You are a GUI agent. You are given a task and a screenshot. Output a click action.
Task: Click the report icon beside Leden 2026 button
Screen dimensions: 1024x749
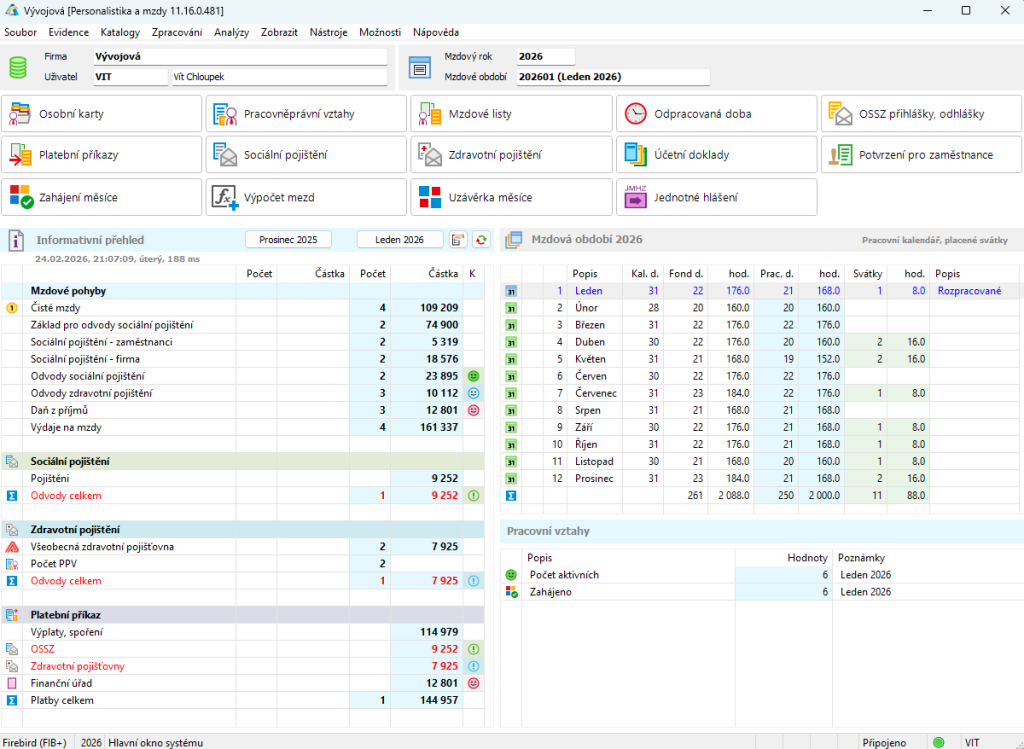point(458,240)
